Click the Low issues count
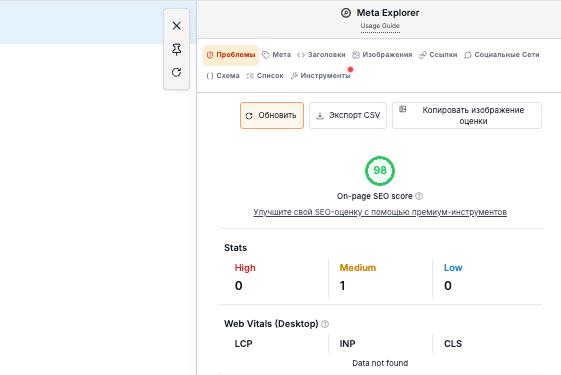The image size is (561, 375). [x=448, y=286]
